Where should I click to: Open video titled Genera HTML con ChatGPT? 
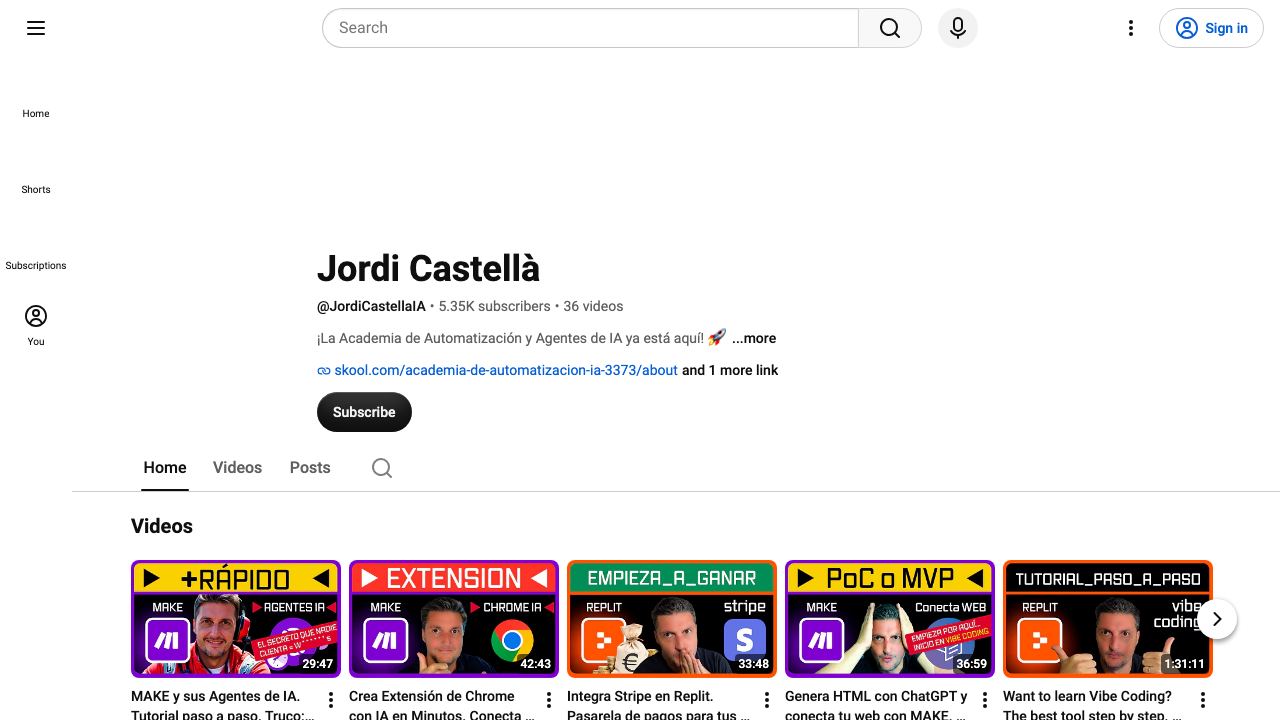tap(877, 705)
